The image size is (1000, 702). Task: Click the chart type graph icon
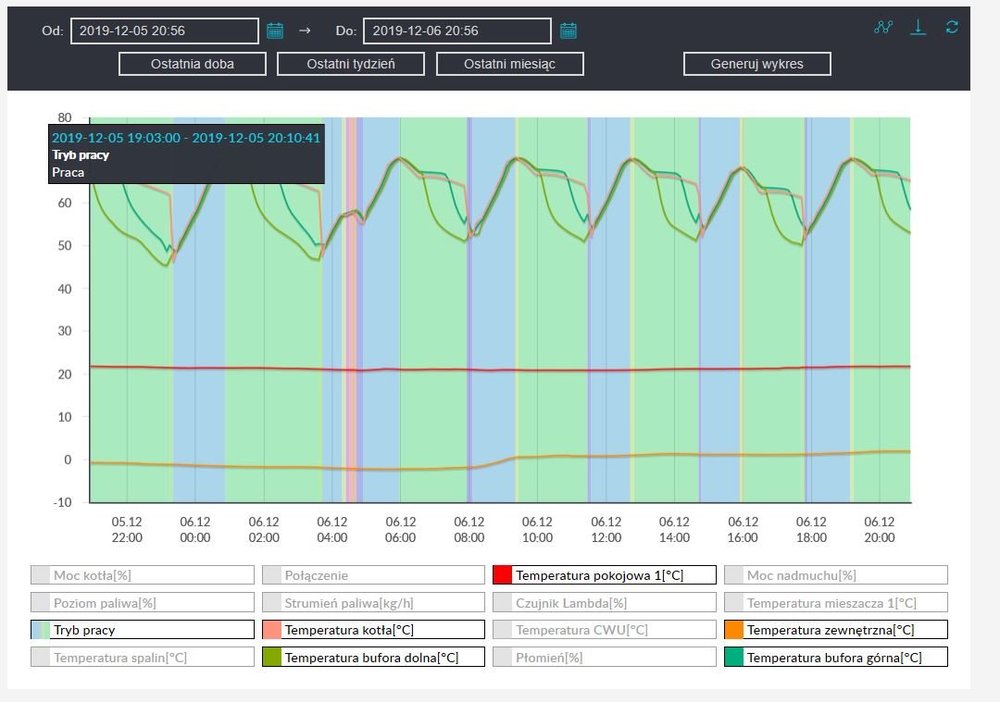click(883, 27)
